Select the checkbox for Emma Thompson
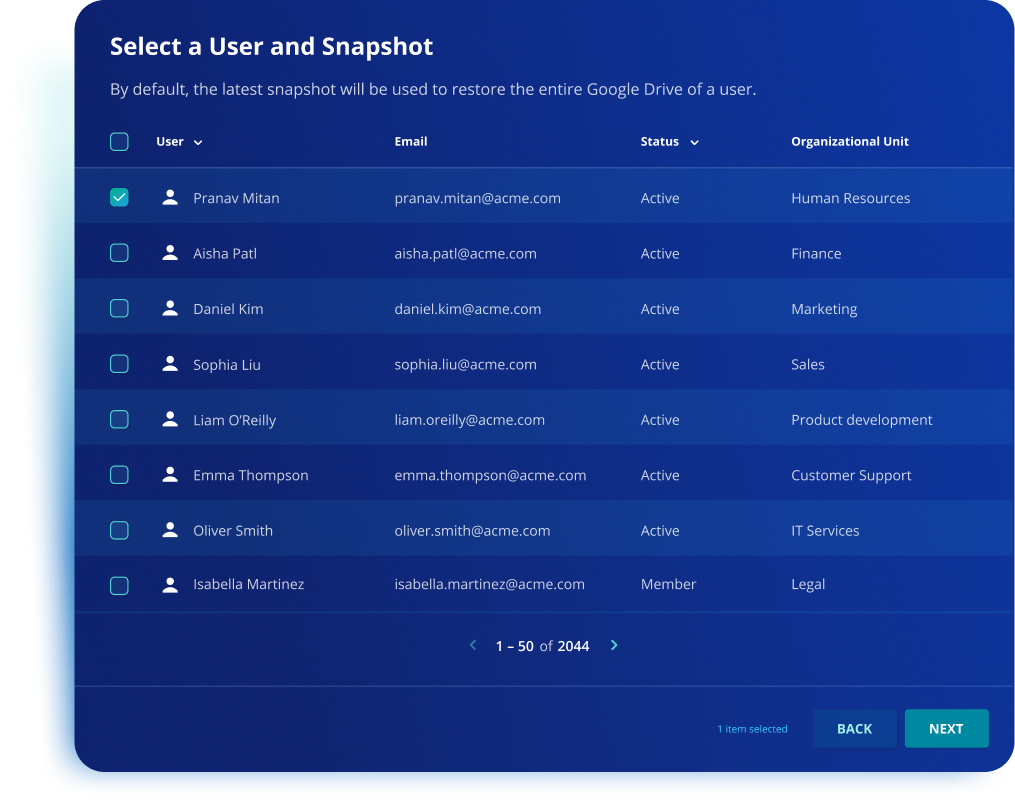Screen dimensions: 1015x802 pyautogui.click(x=119, y=475)
